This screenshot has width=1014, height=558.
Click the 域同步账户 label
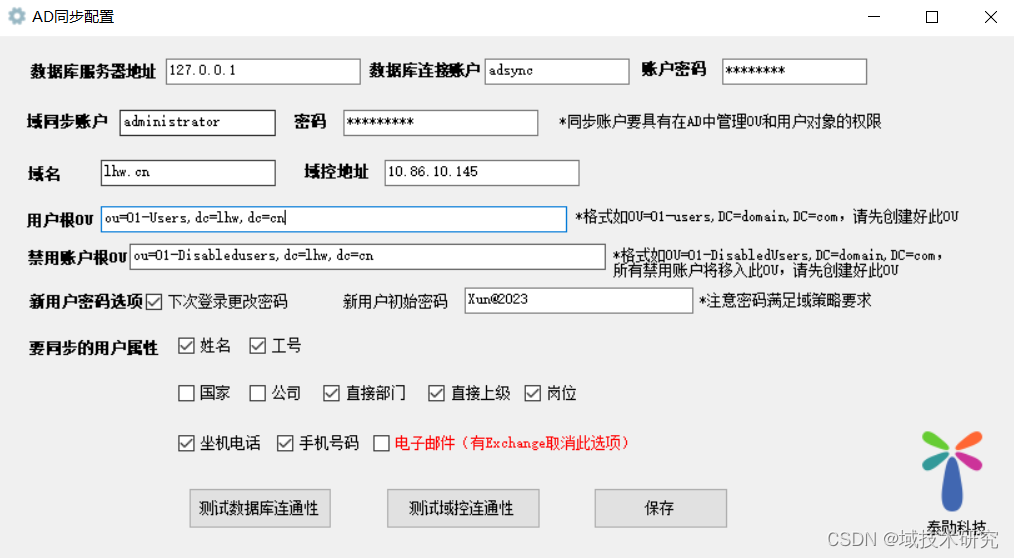(67, 122)
